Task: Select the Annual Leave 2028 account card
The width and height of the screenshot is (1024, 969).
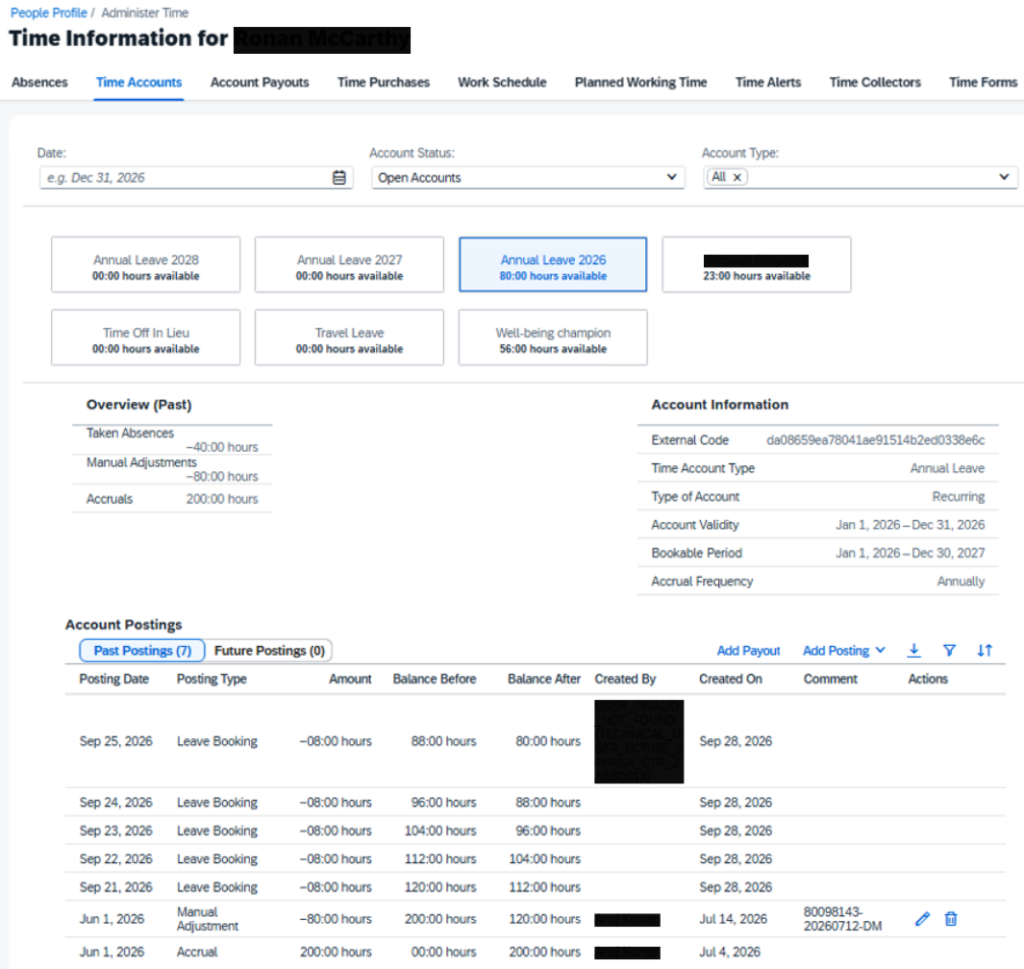Action: coord(146,264)
